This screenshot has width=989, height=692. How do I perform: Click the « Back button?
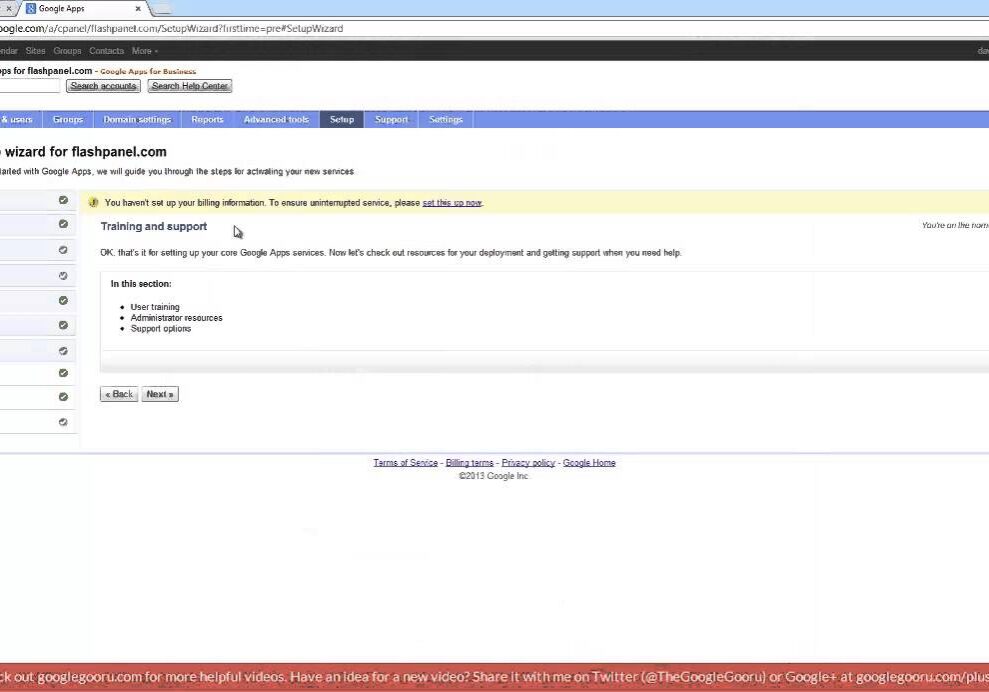pyautogui.click(x=119, y=394)
